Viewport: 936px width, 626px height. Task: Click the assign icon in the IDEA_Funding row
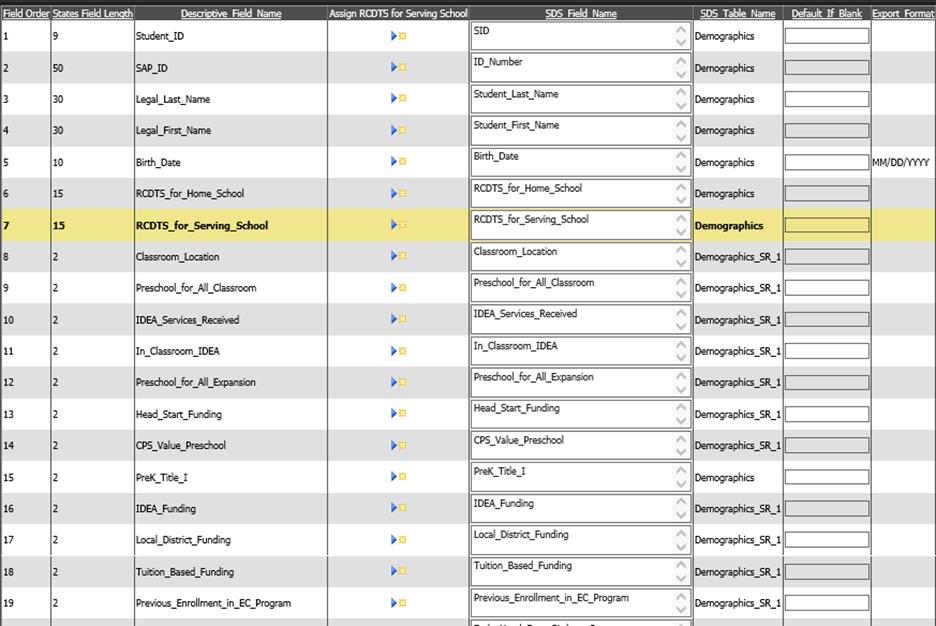pos(398,508)
